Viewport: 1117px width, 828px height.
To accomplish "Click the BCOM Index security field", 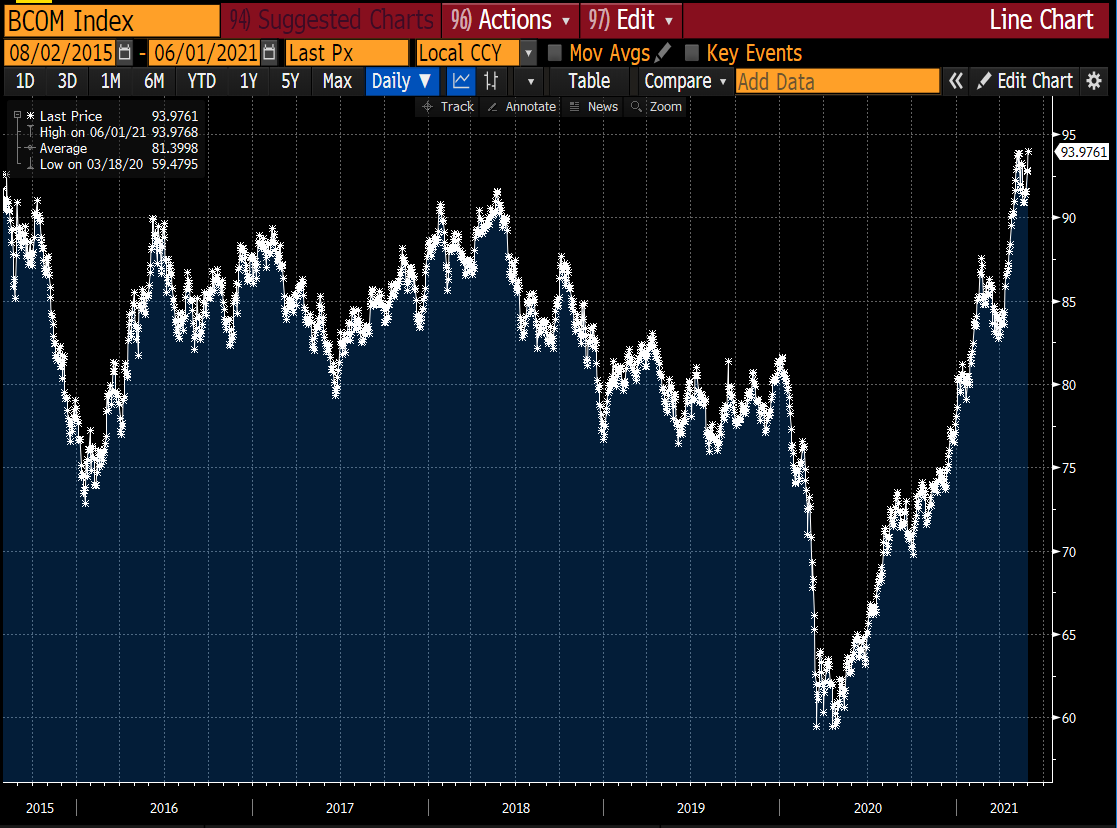I will coord(112,21).
